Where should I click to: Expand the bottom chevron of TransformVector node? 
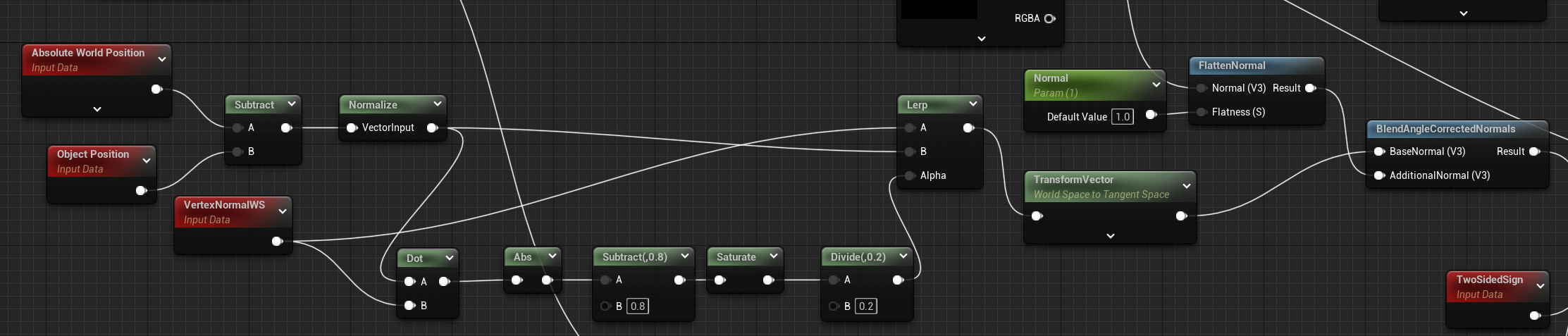[1111, 236]
